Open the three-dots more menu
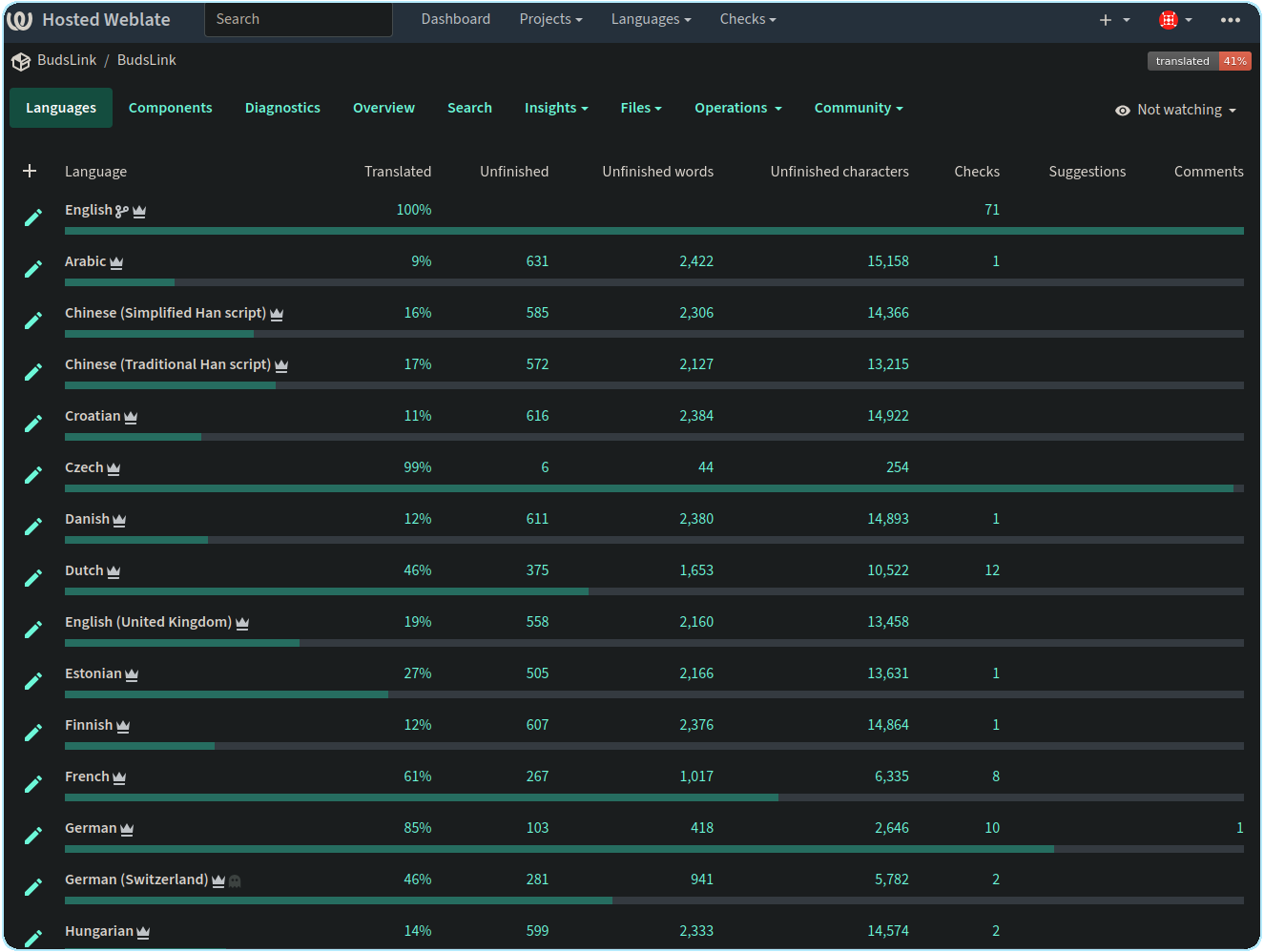This screenshot has height=952, width=1264. pos(1231,20)
